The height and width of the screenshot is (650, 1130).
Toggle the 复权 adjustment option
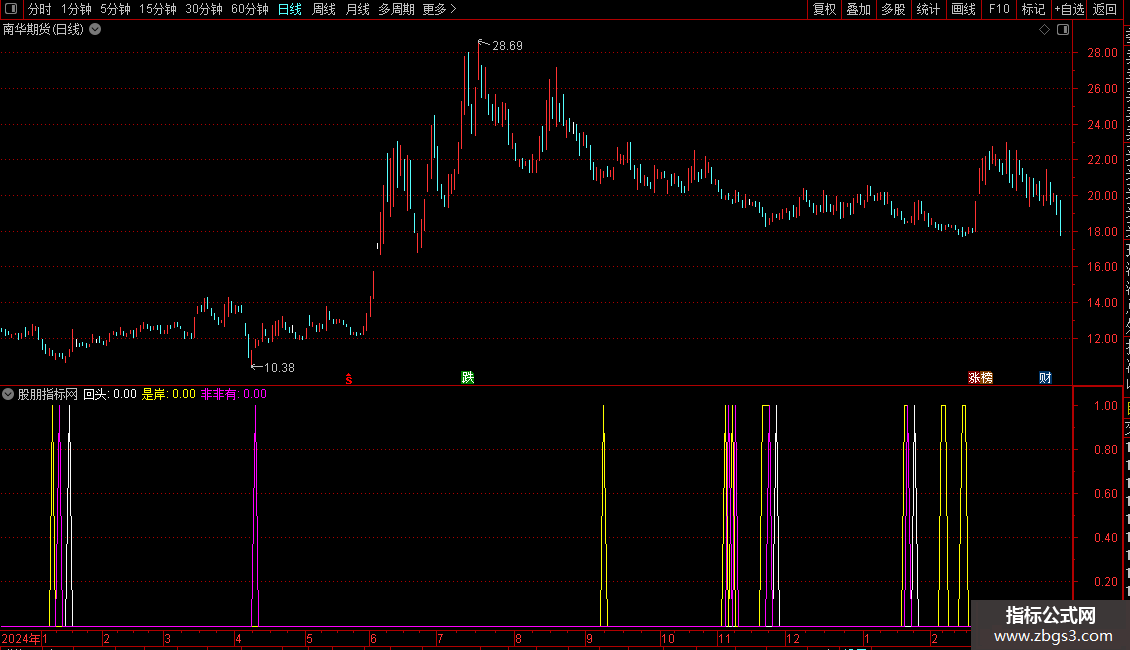[824, 9]
